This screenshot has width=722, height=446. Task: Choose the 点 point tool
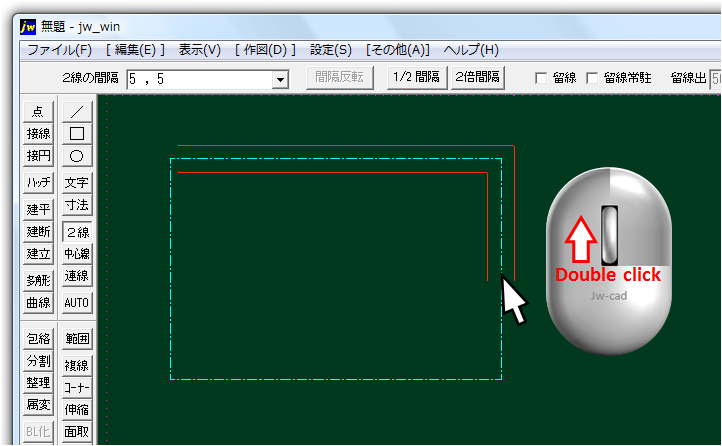click(38, 111)
